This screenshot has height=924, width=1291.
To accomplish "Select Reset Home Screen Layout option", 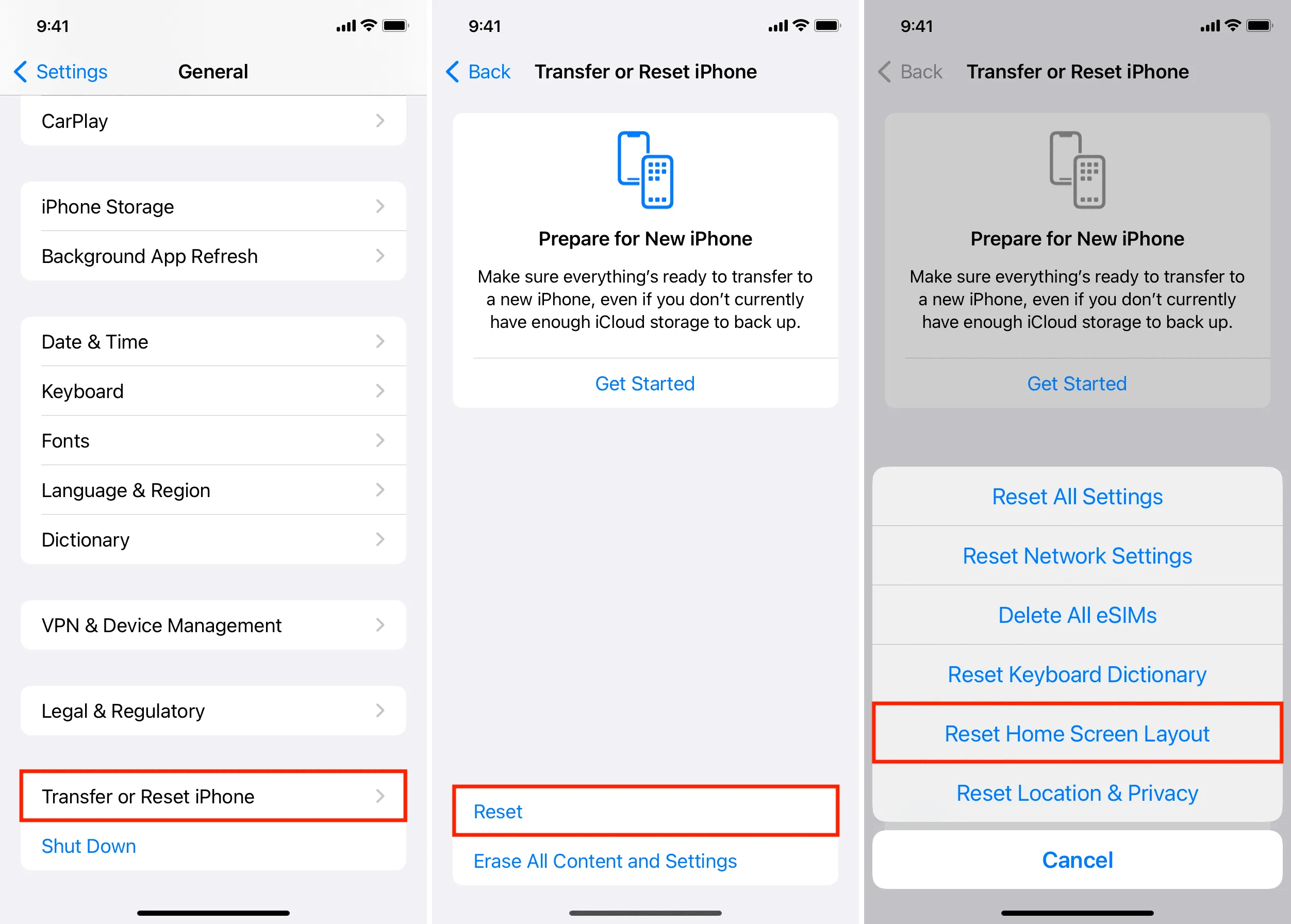I will (x=1078, y=729).
